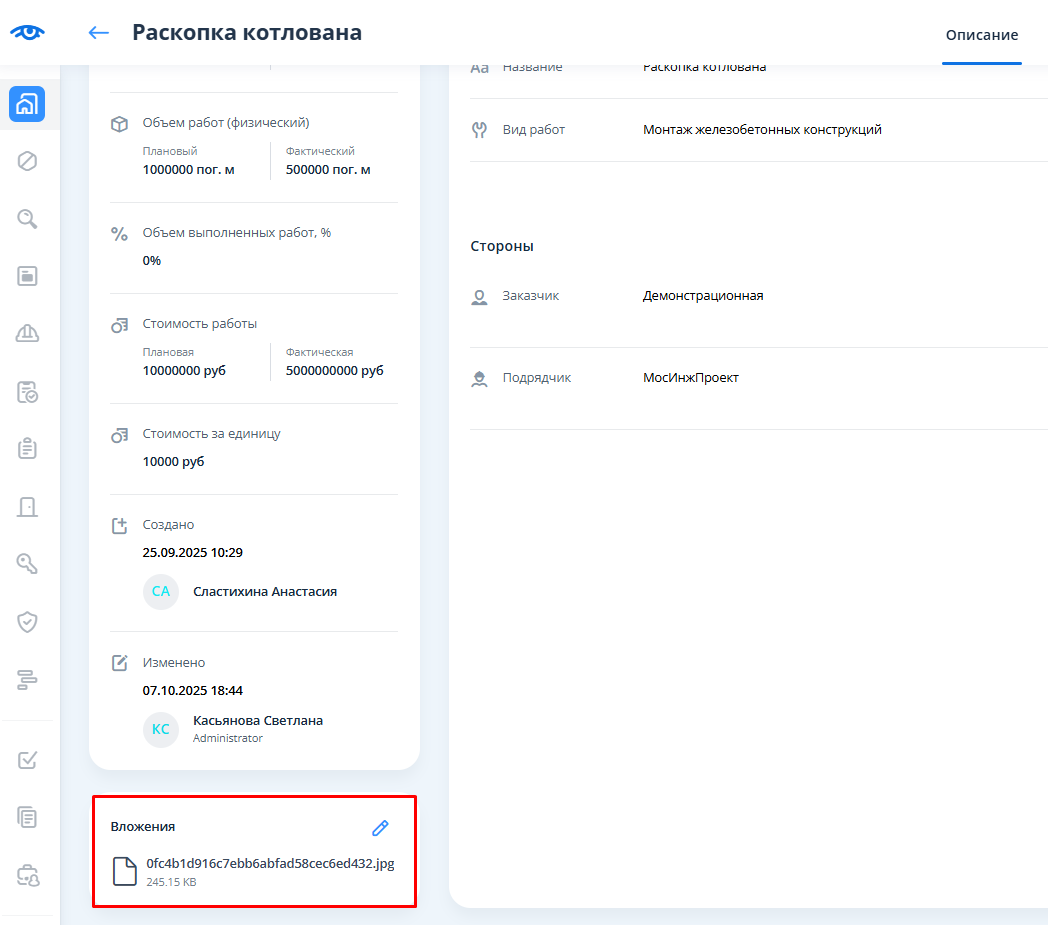Click the shield checkmark icon in sidebar
This screenshot has width=1048, height=925.
[27, 622]
